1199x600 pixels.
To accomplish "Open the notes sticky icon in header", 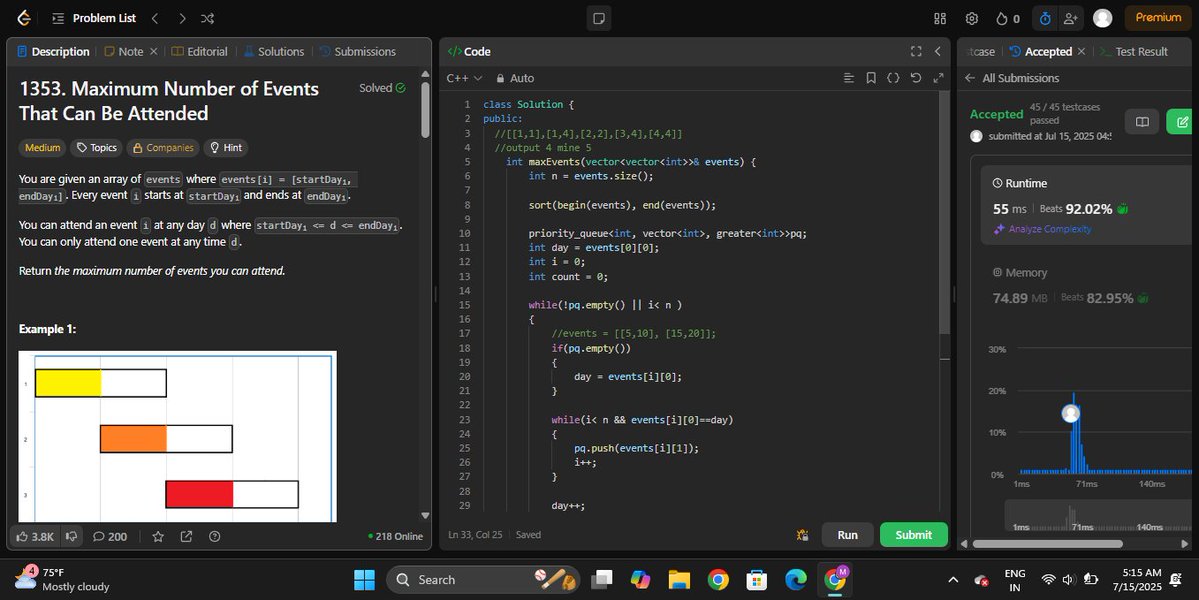I will coord(599,18).
